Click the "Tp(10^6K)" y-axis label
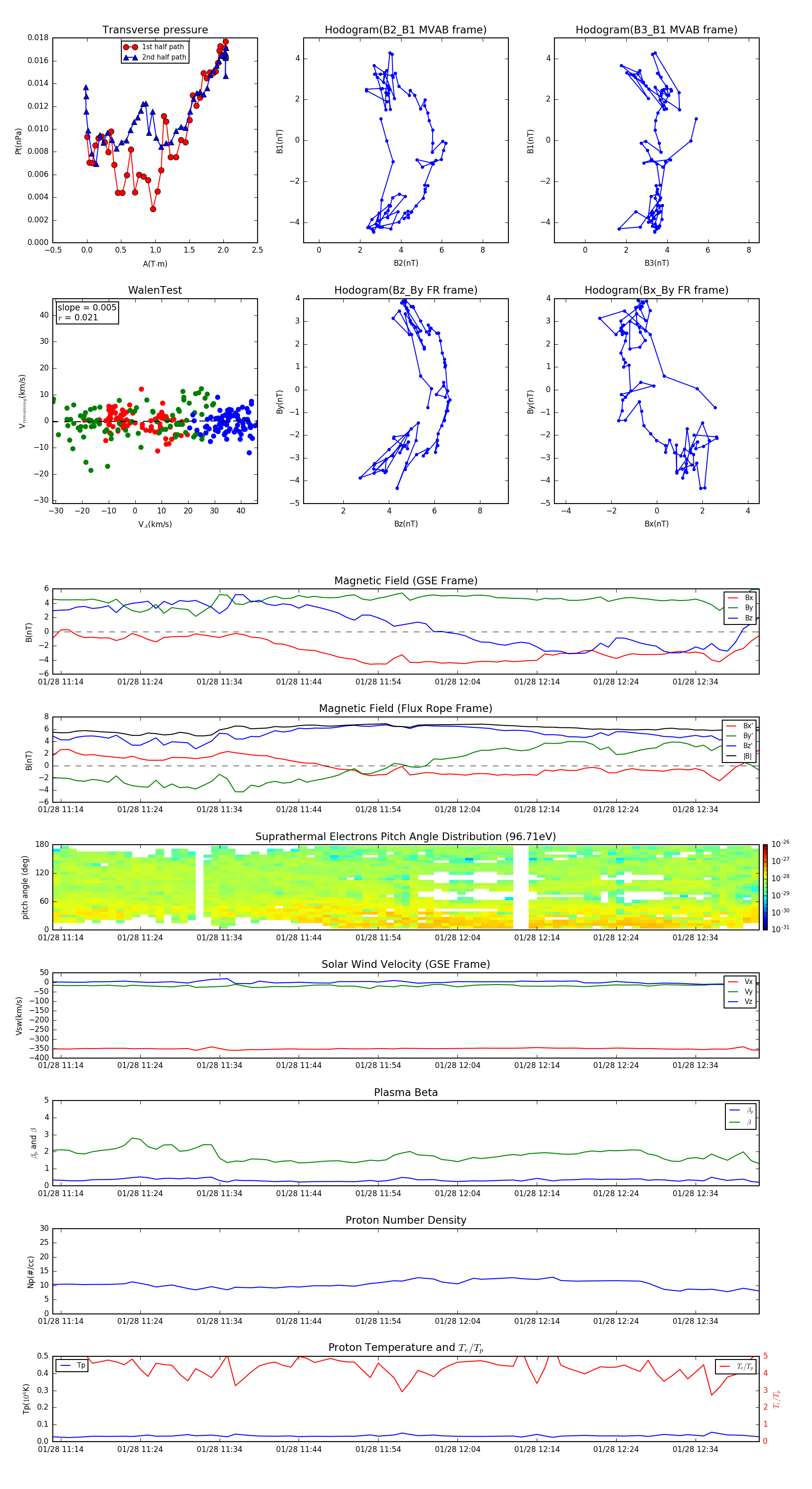Viewport: 812px width, 1489px height. [x=26, y=1399]
